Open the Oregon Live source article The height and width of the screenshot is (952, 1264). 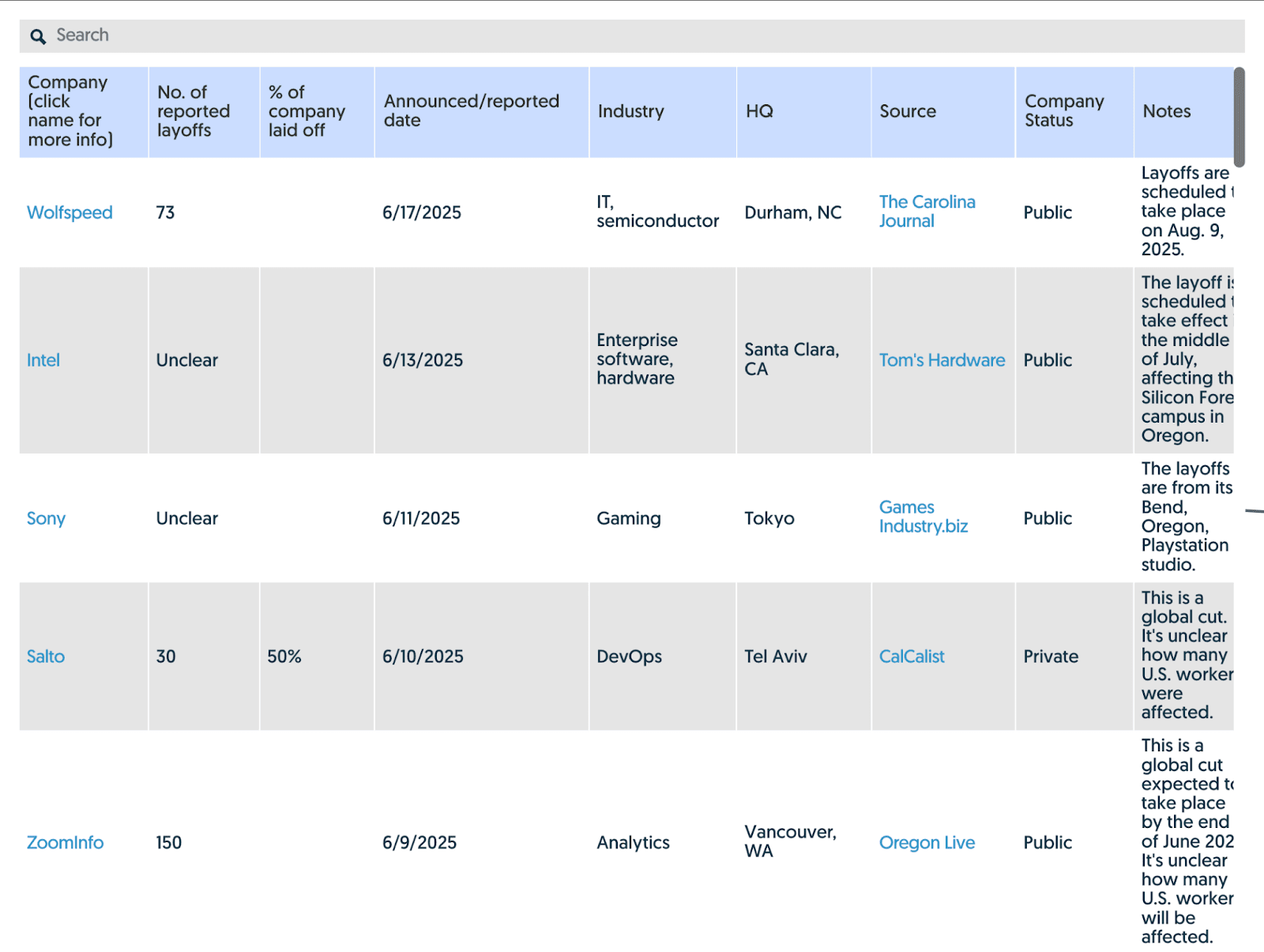coord(926,842)
